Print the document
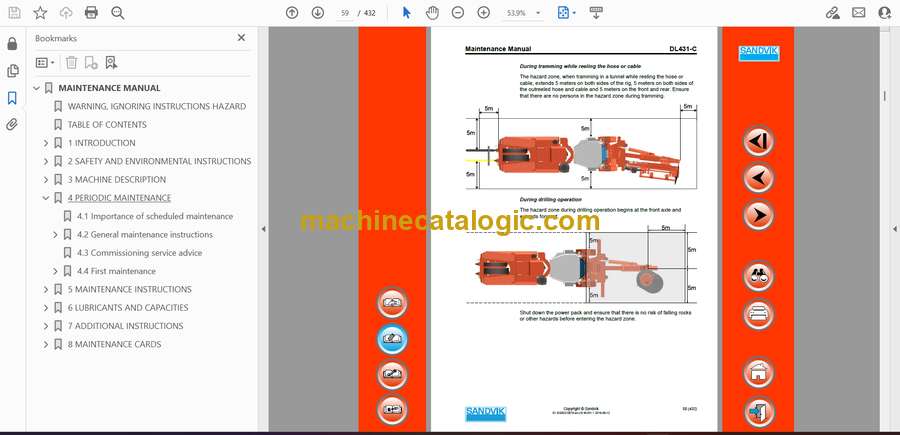 point(91,13)
